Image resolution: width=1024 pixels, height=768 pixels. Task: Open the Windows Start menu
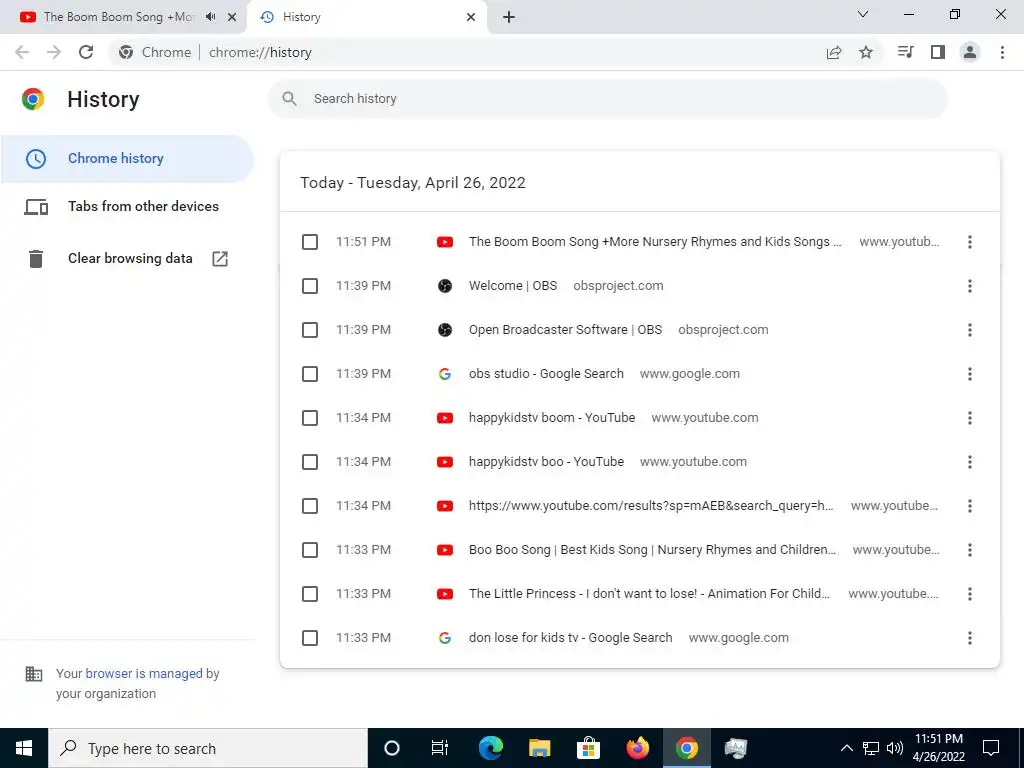pyautogui.click(x=24, y=748)
